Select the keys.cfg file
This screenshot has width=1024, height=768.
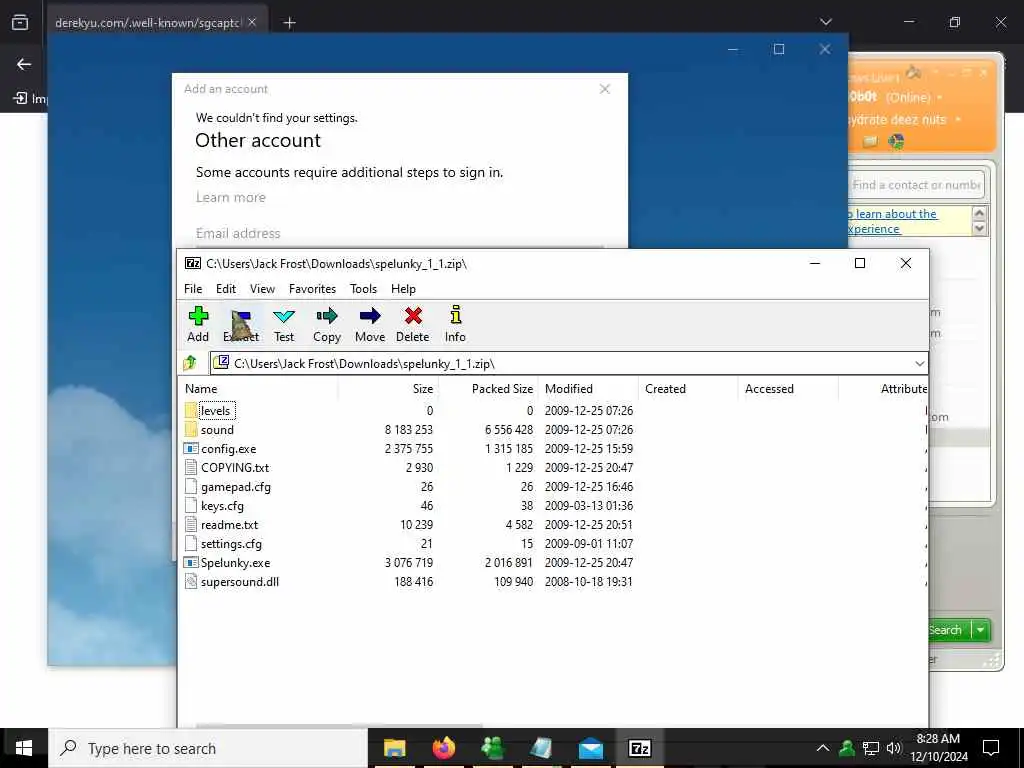(222, 505)
